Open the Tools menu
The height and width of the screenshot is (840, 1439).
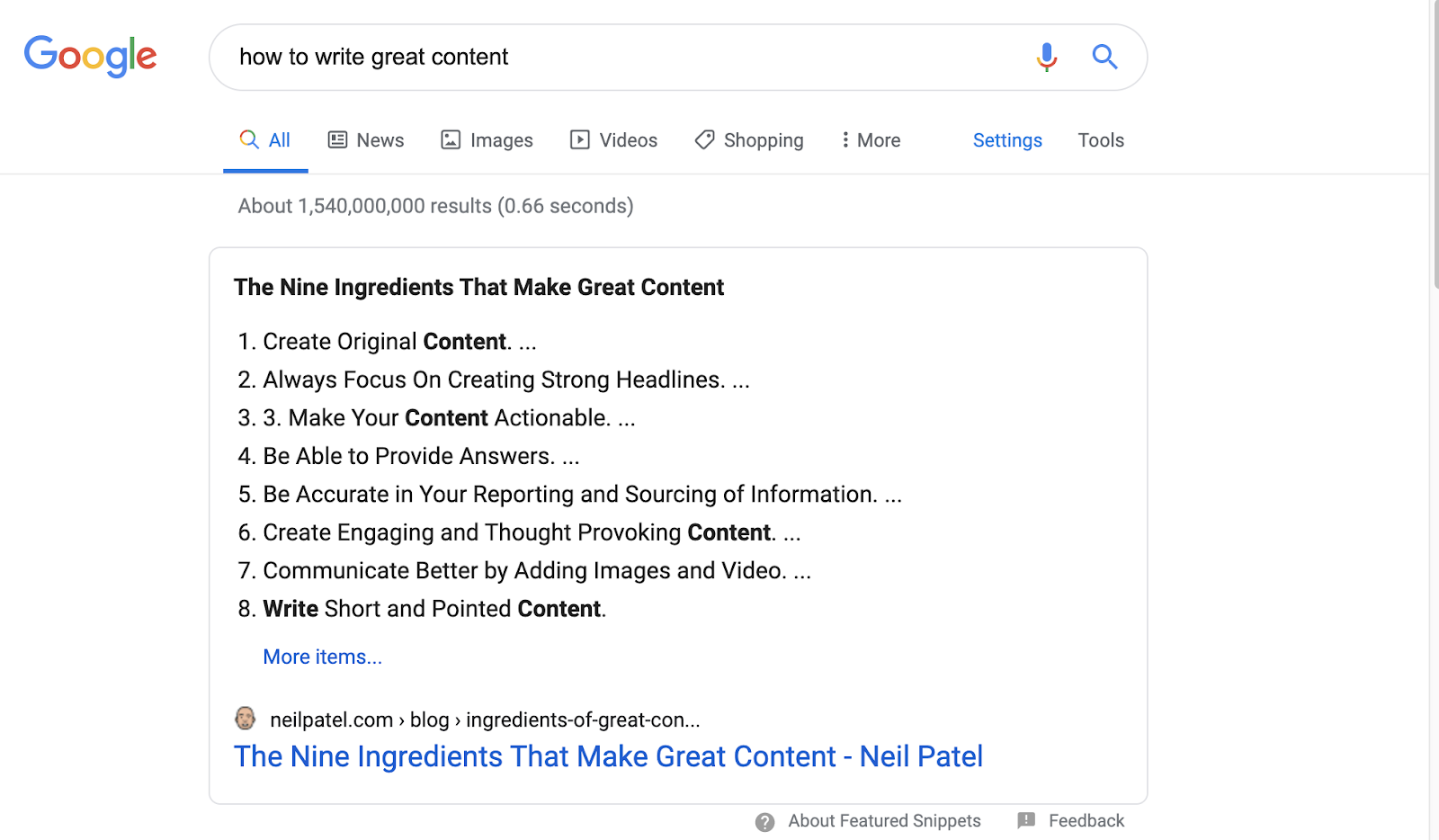(x=1101, y=140)
